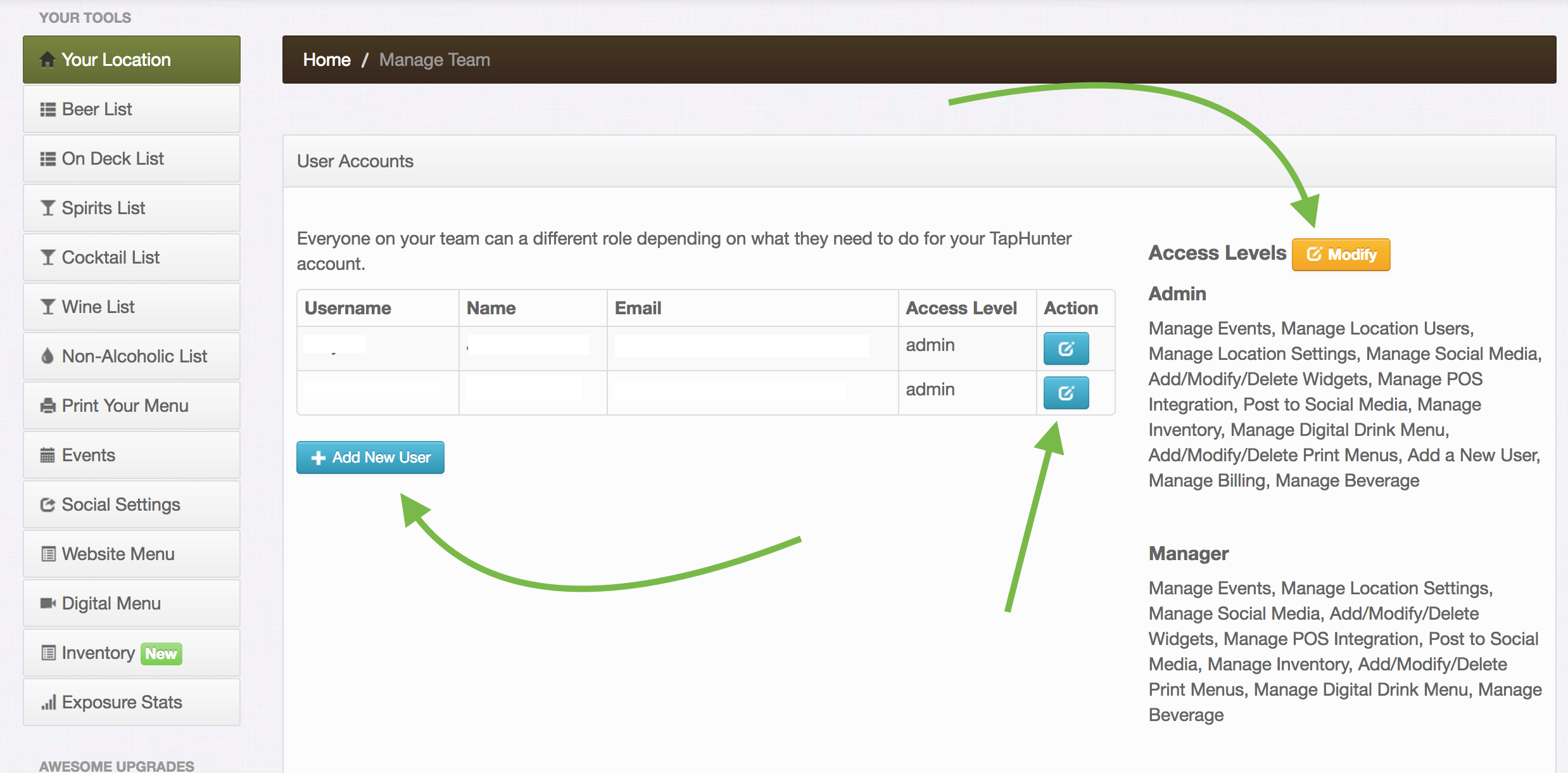Image resolution: width=1568 pixels, height=773 pixels.
Task: Open the Beer List page
Action: coord(132,109)
